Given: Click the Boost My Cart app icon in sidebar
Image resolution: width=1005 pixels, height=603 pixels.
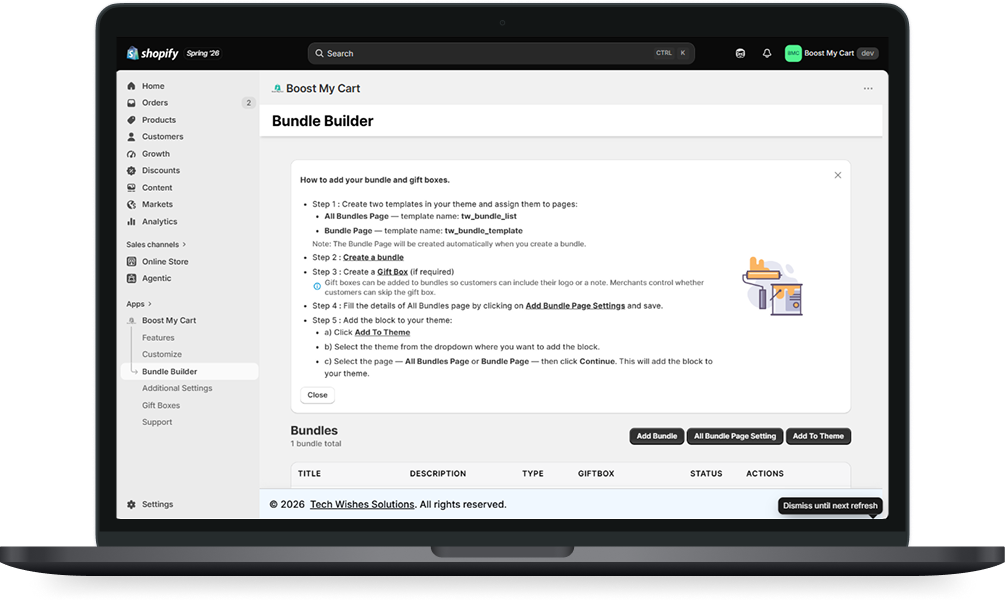Looking at the screenshot, I should (131, 320).
